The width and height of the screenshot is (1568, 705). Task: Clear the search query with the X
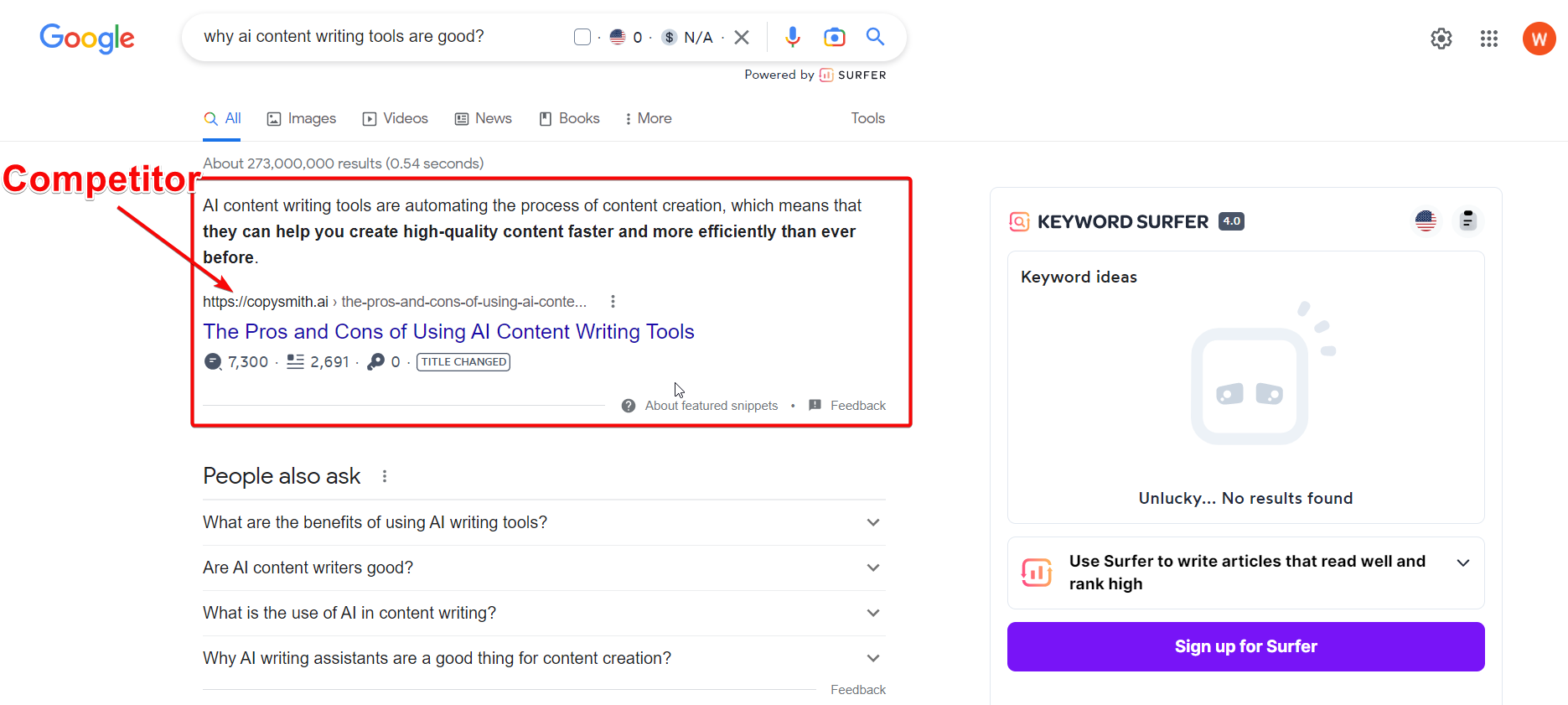[742, 37]
